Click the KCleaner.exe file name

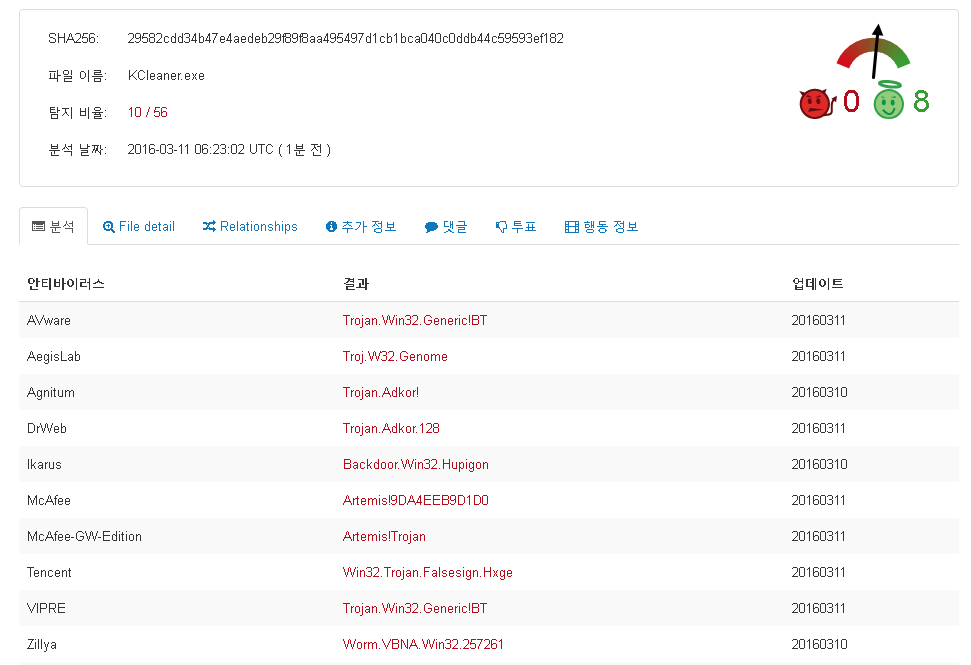166,76
